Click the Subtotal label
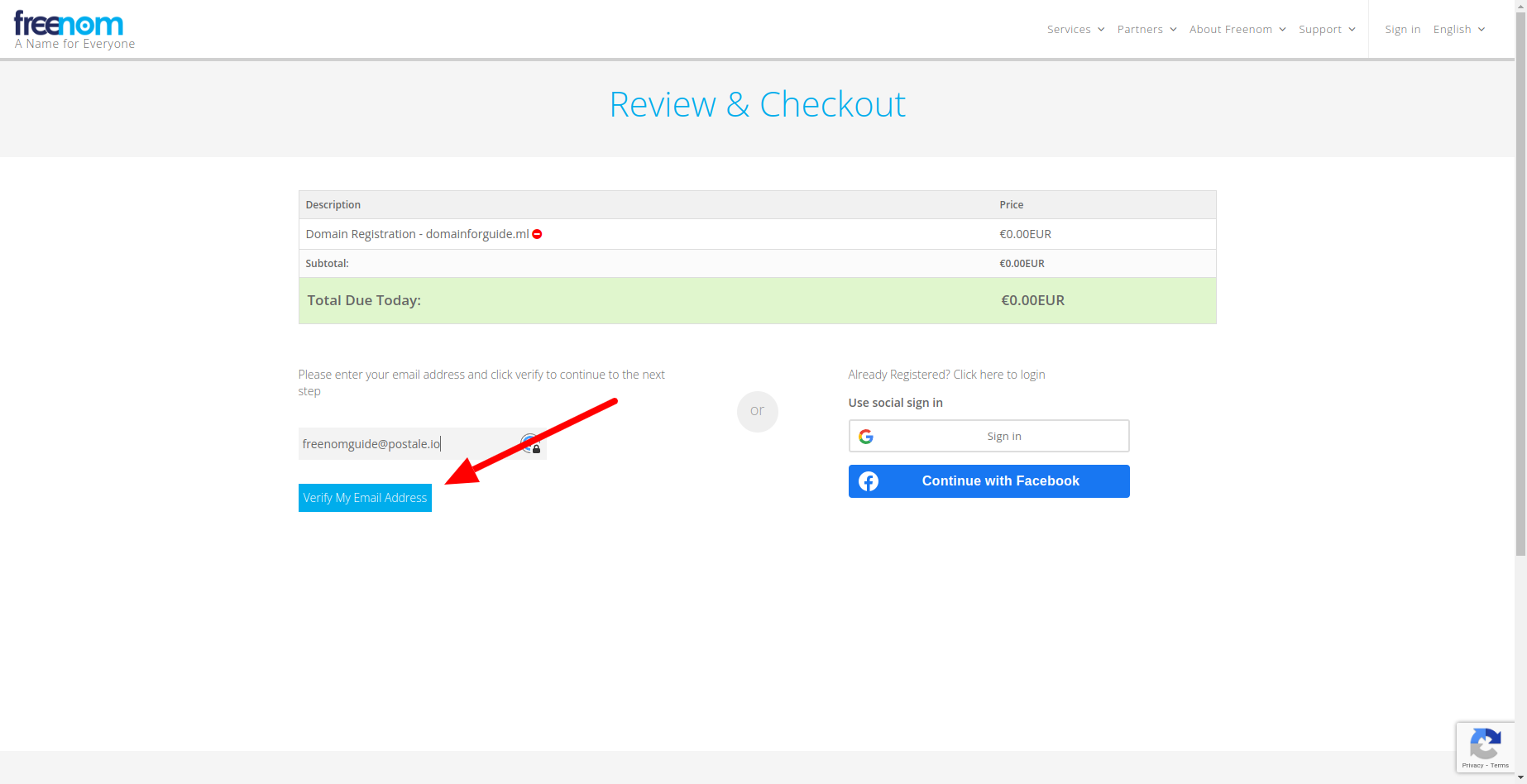Viewport: 1527px width, 784px height. [x=327, y=264]
